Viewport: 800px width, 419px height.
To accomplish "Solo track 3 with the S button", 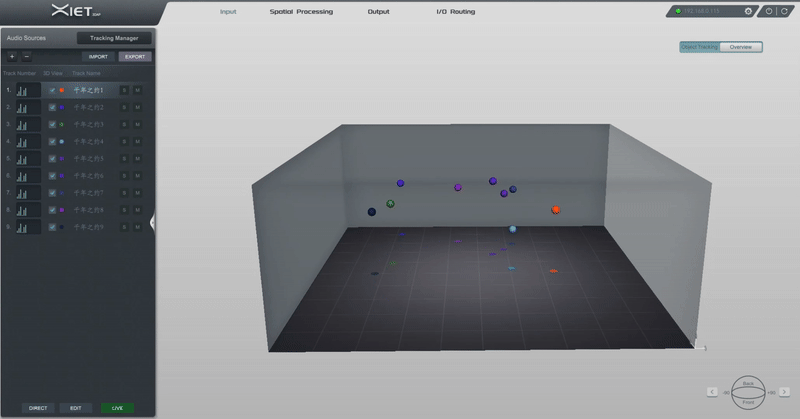I will [124, 125].
